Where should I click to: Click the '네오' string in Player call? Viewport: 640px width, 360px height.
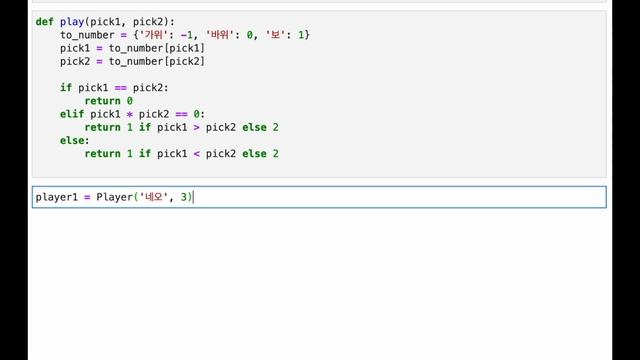pyautogui.click(x=154, y=197)
